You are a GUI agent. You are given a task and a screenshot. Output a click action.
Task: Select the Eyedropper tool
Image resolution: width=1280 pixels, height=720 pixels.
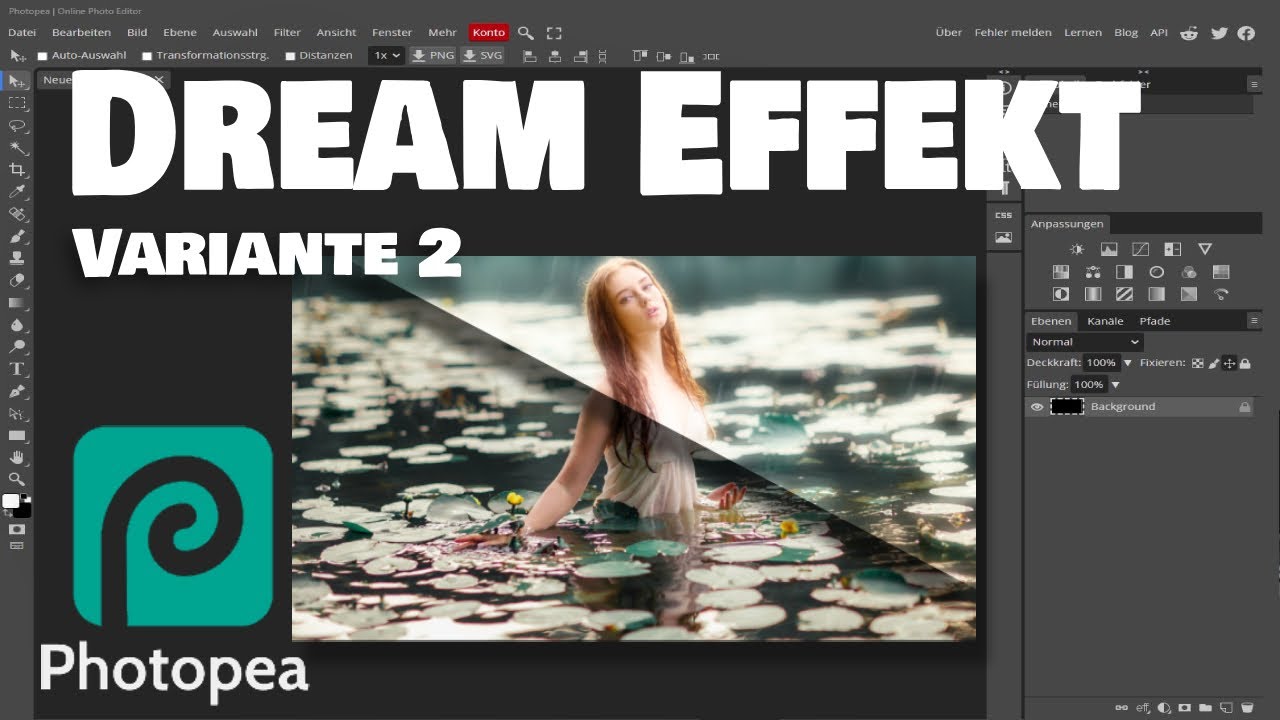coord(17,192)
